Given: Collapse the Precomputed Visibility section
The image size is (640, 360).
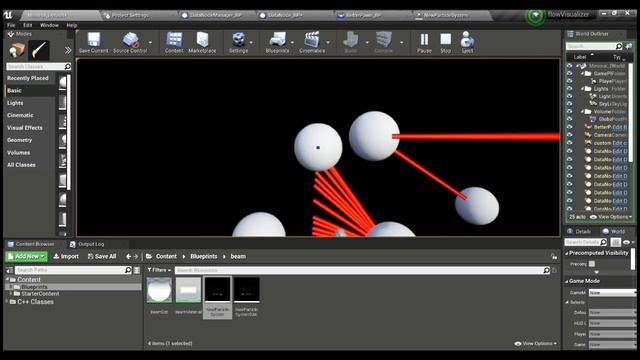Looking at the screenshot, I should [567, 253].
